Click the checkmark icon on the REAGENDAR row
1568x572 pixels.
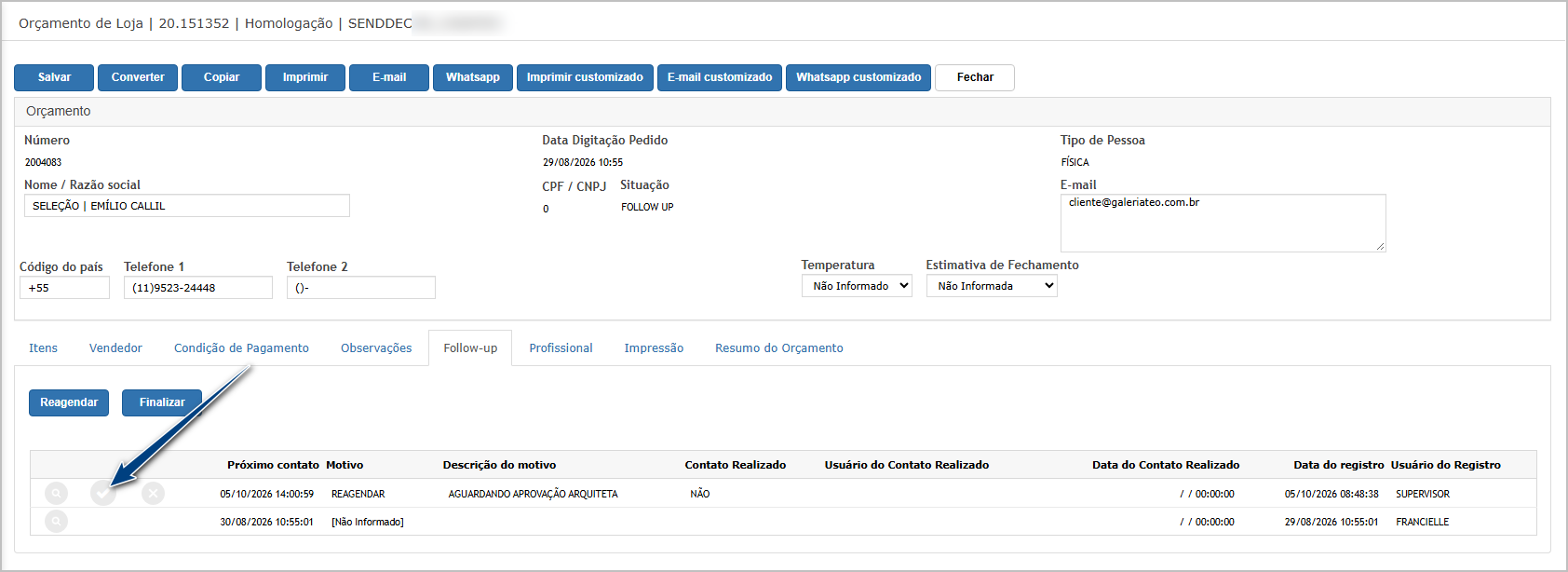point(103,494)
